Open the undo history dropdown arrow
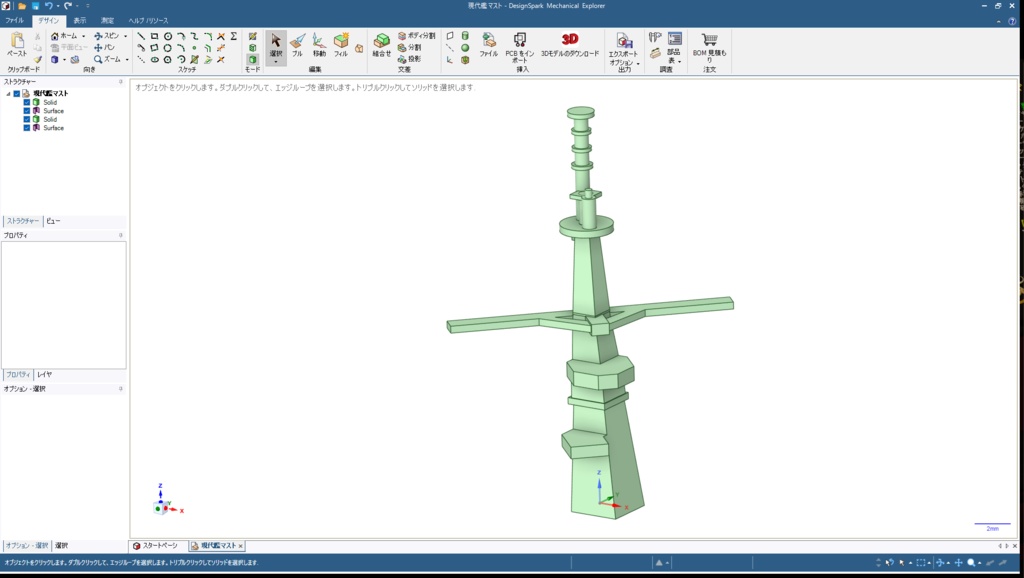The height and width of the screenshot is (578, 1024). [x=57, y=6]
